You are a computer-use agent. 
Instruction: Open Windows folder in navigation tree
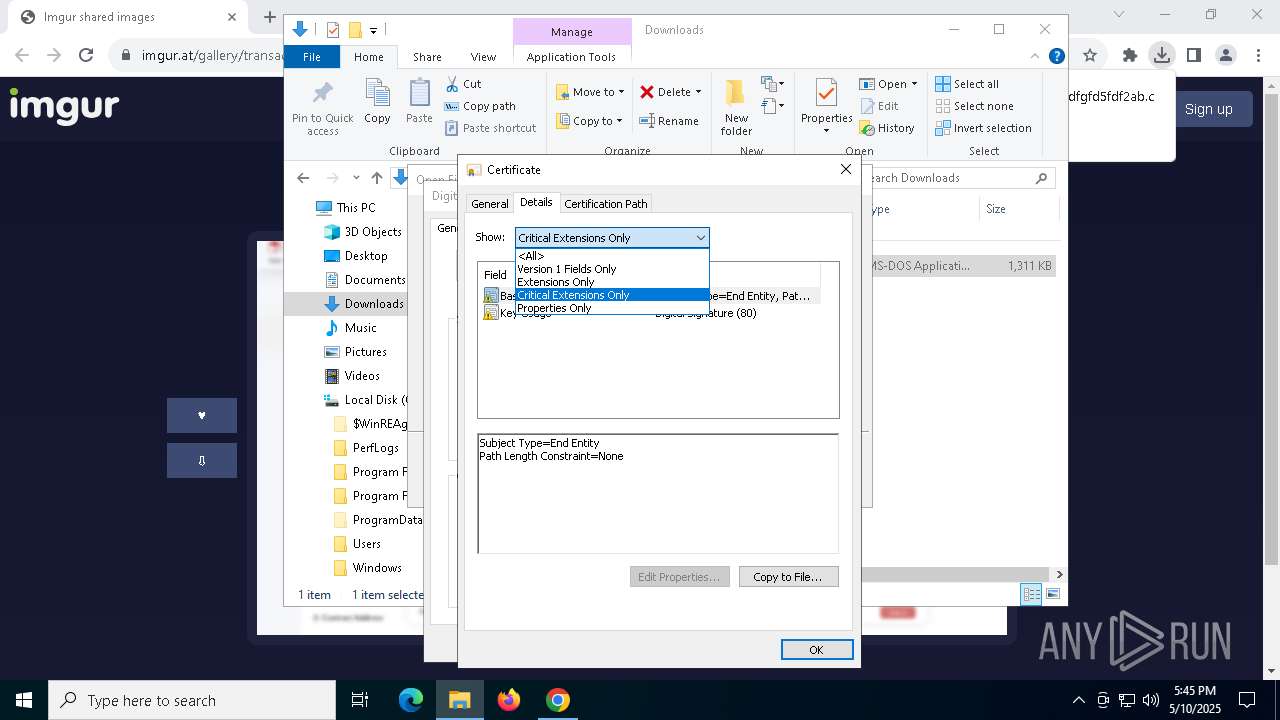point(377,568)
